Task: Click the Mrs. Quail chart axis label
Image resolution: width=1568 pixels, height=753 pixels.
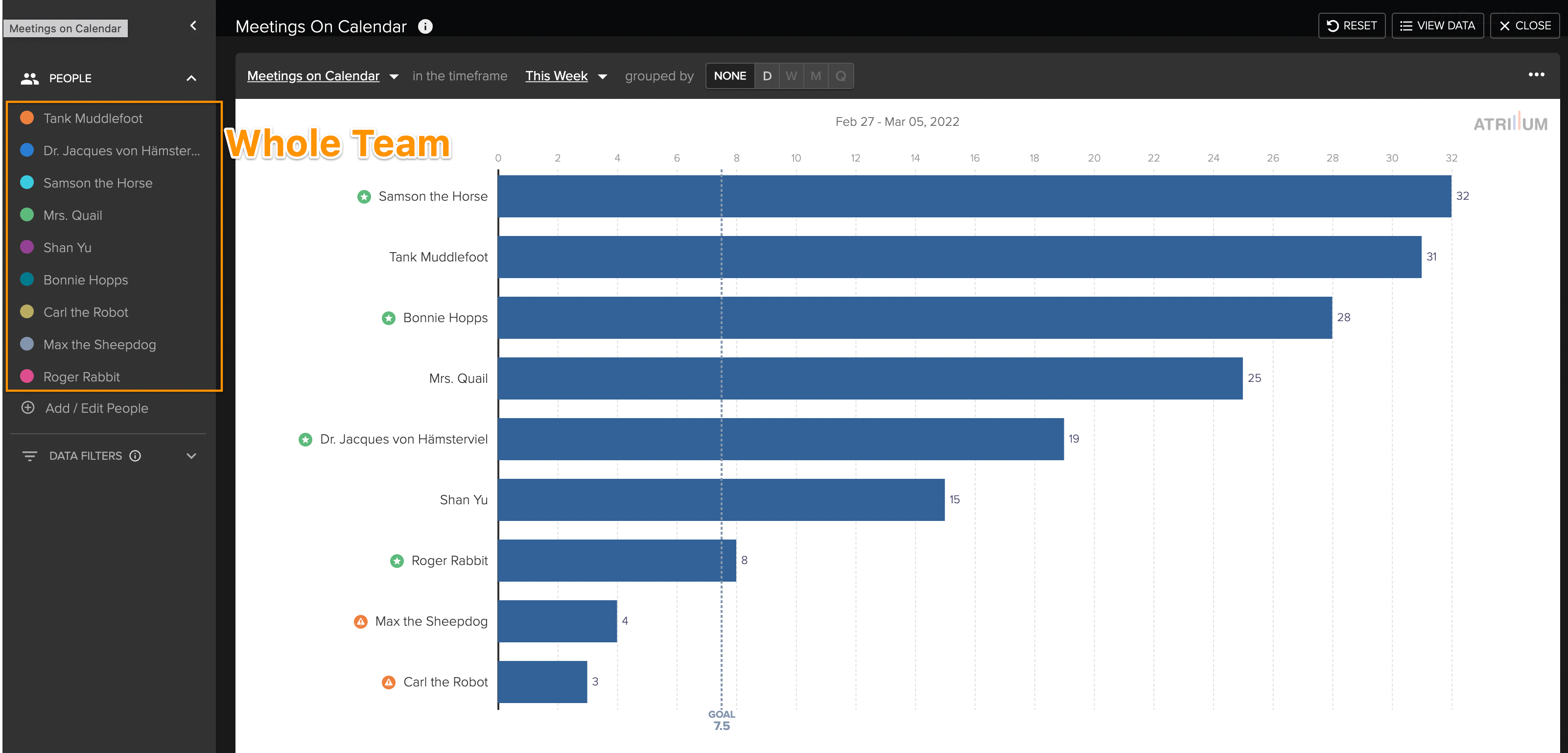Action: 458,378
